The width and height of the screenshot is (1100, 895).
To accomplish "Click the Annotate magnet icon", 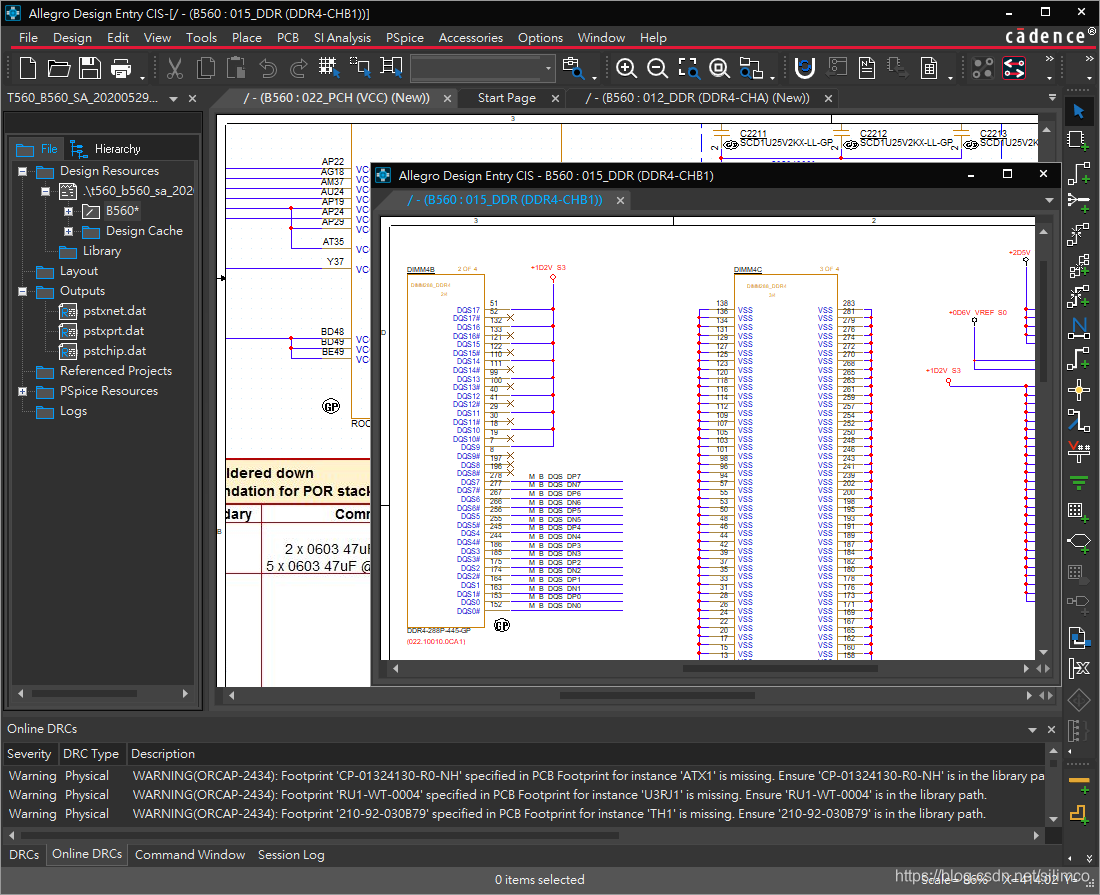I will [805, 68].
